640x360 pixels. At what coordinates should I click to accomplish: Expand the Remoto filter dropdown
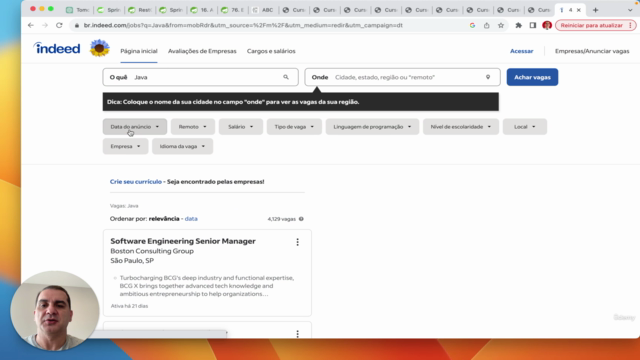tap(193, 127)
